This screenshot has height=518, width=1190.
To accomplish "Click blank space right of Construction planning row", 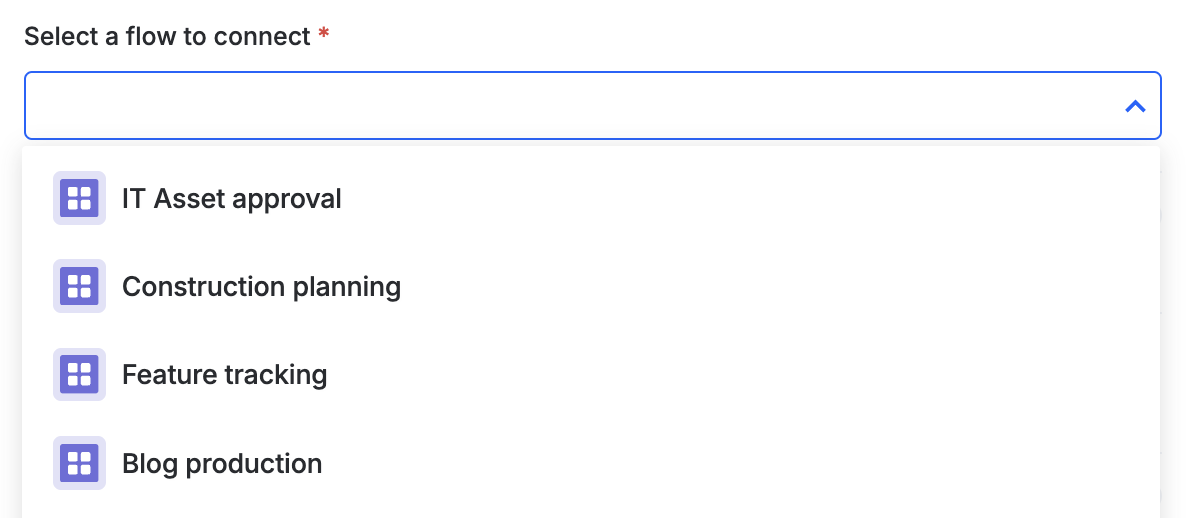I will 781,286.
